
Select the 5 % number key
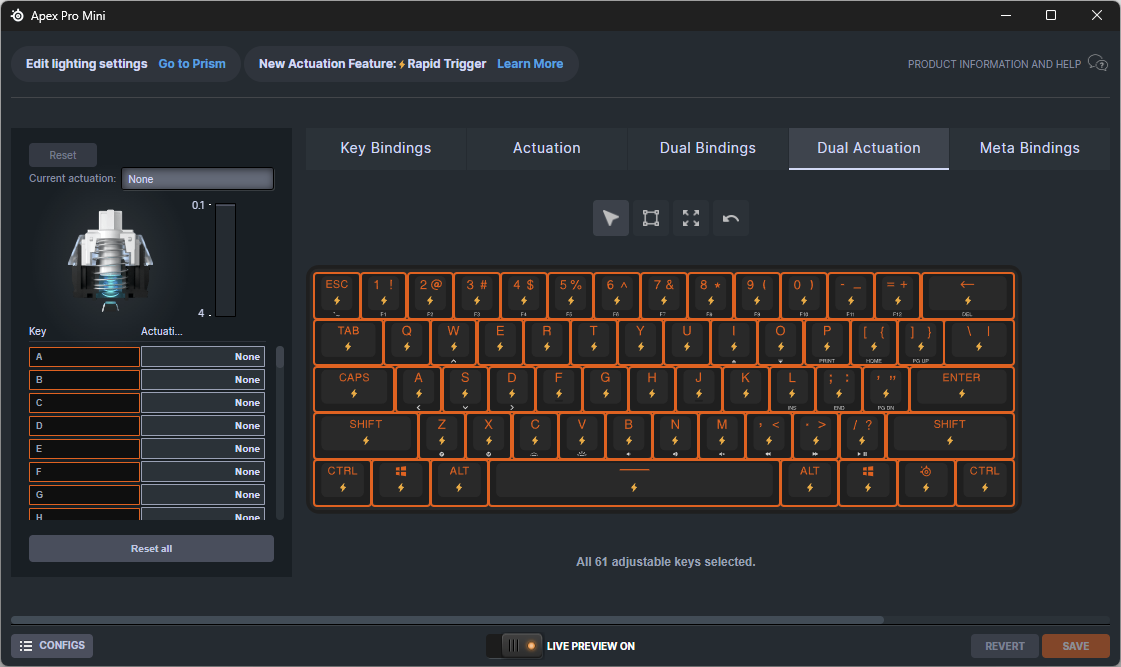570,295
